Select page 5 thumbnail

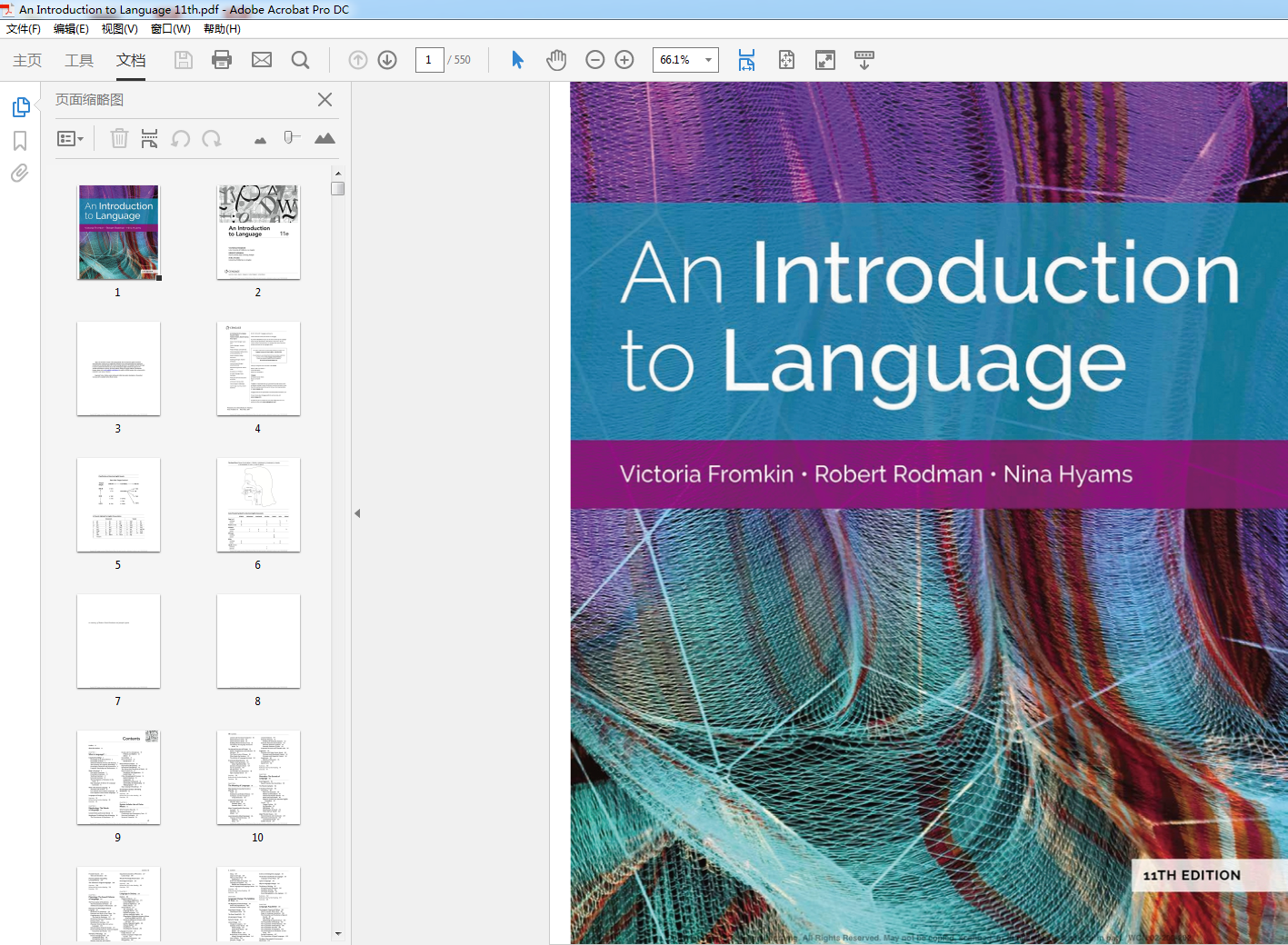[x=118, y=505]
